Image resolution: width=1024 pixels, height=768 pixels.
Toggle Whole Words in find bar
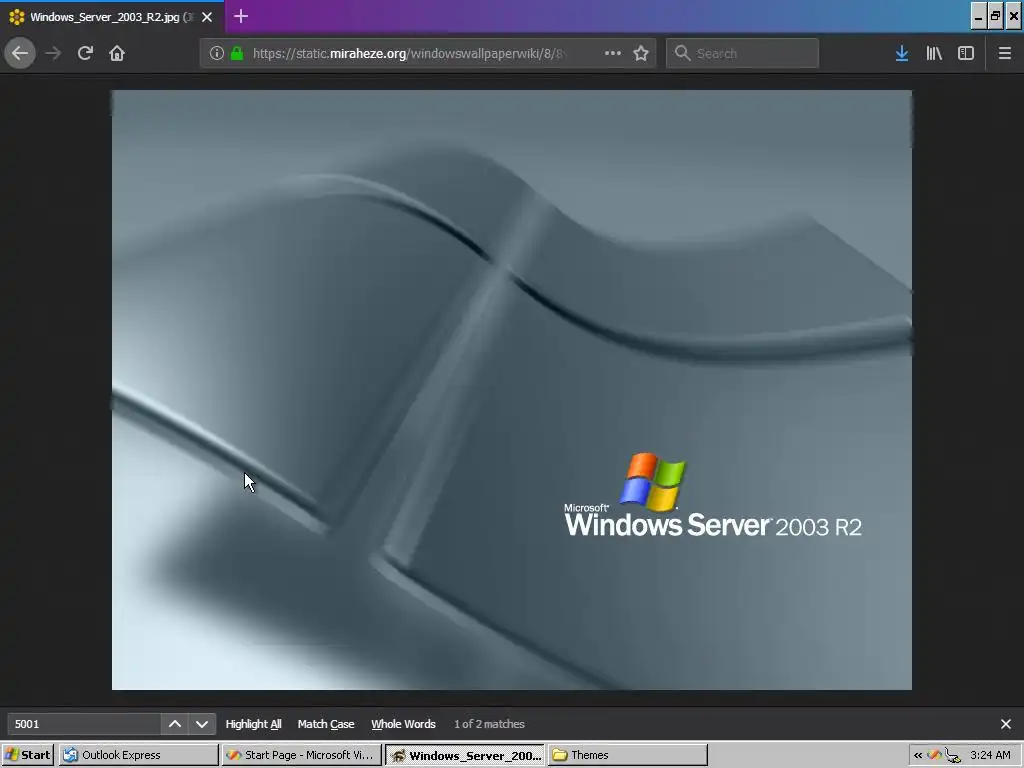pos(403,724)
